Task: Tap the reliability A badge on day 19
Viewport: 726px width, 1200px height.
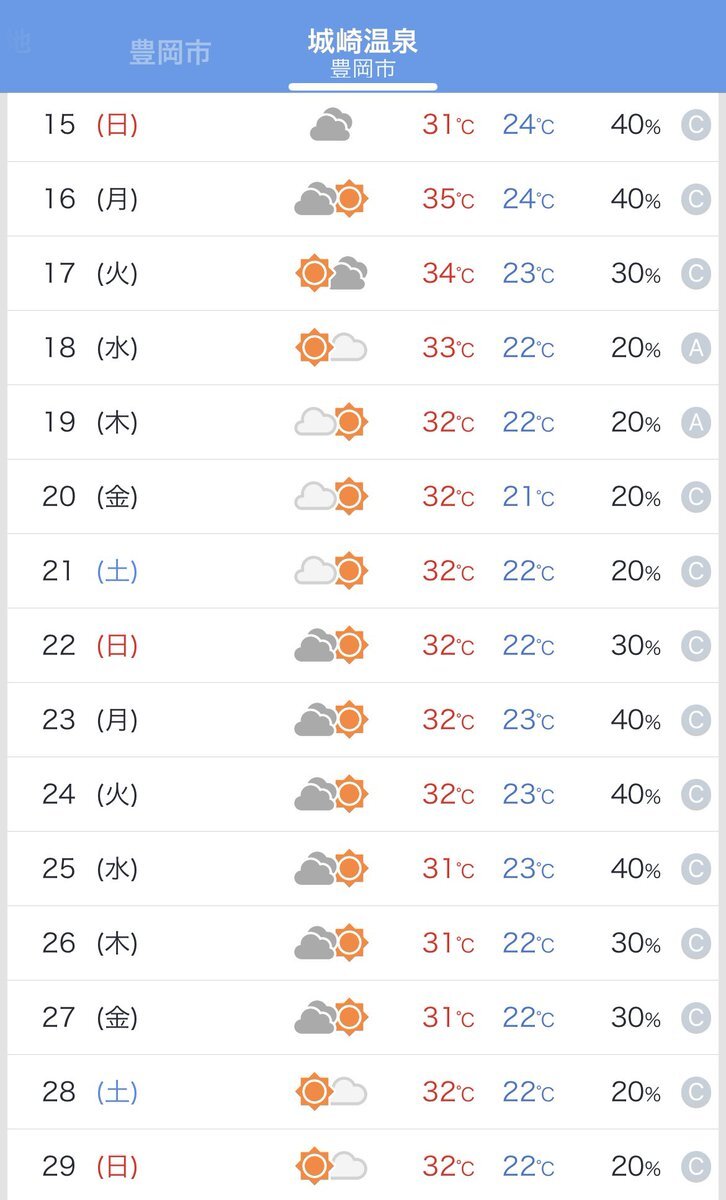Action: point(695,423)
